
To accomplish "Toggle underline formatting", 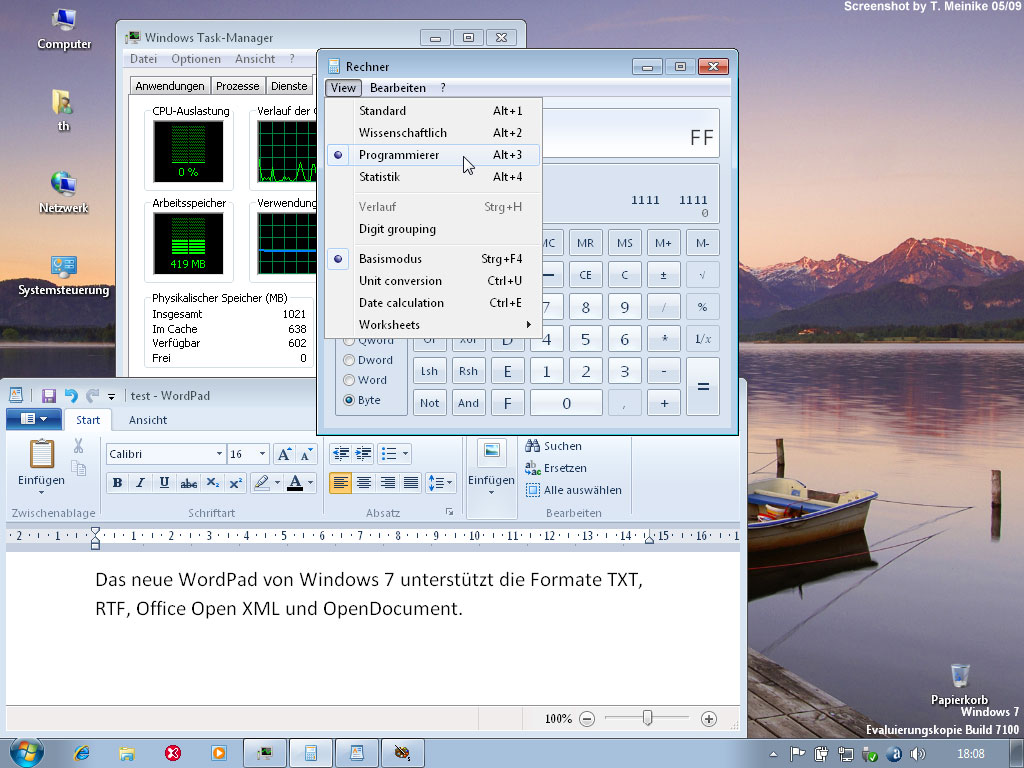I will pos(164,483).
